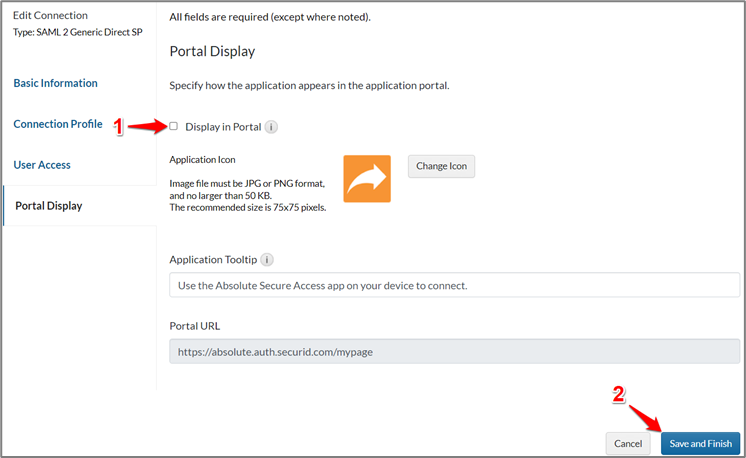Click the red number 2 annotation
This screenshot has width=746, height=458.
(619, 396)
